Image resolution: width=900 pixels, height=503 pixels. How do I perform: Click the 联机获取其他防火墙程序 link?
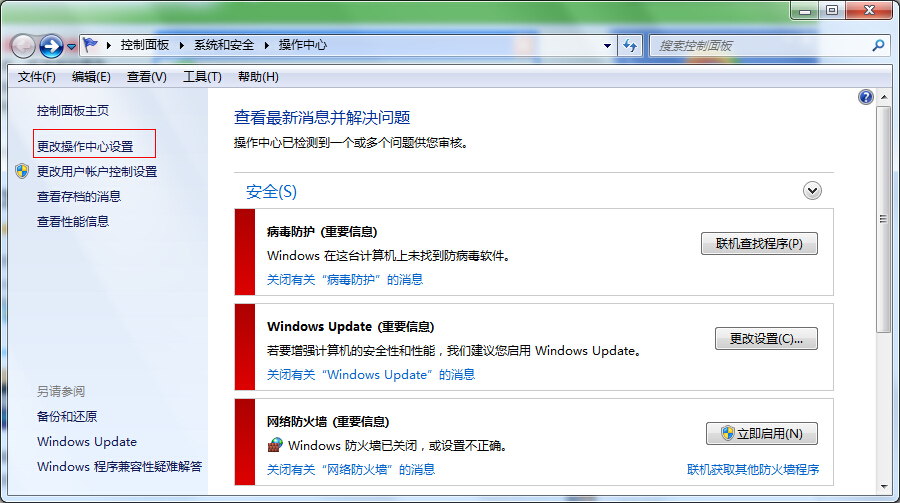[x=752, y=470]
